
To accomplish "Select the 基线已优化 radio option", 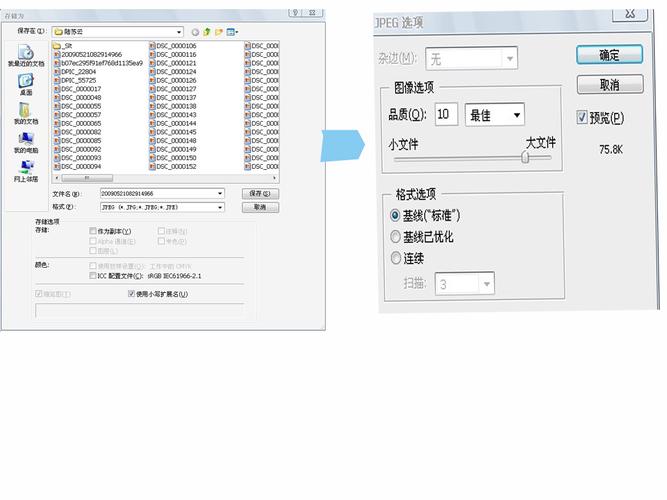I will (x=395, y=237).
